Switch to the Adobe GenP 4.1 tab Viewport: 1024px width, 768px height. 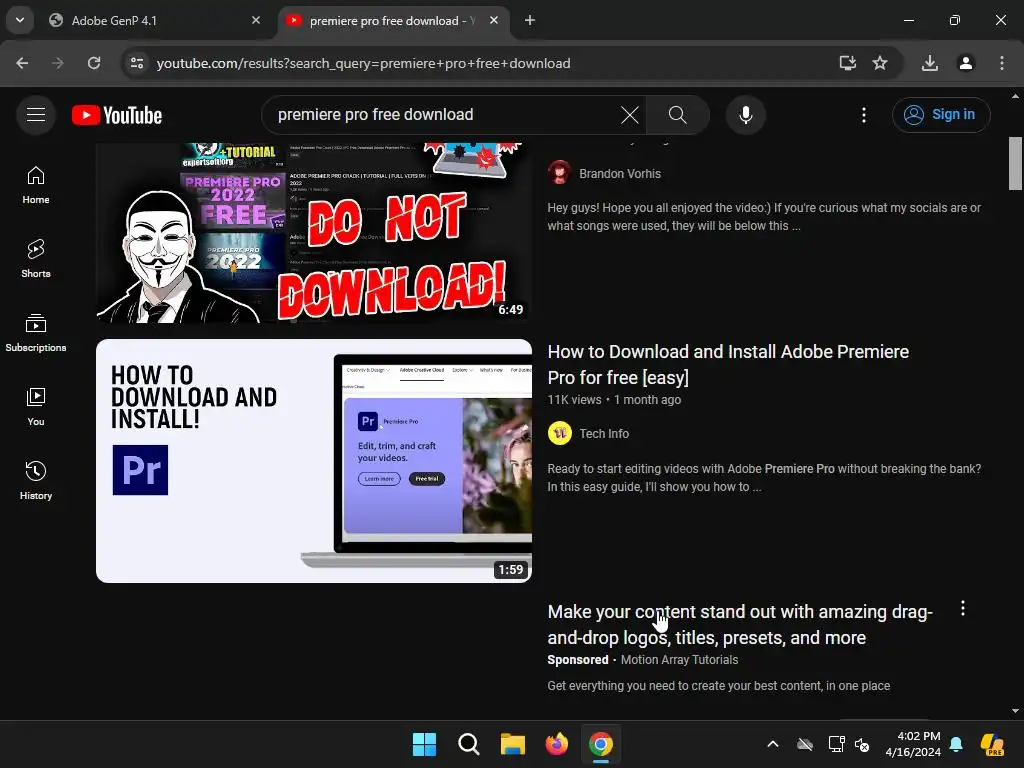(x=153, y=21)
